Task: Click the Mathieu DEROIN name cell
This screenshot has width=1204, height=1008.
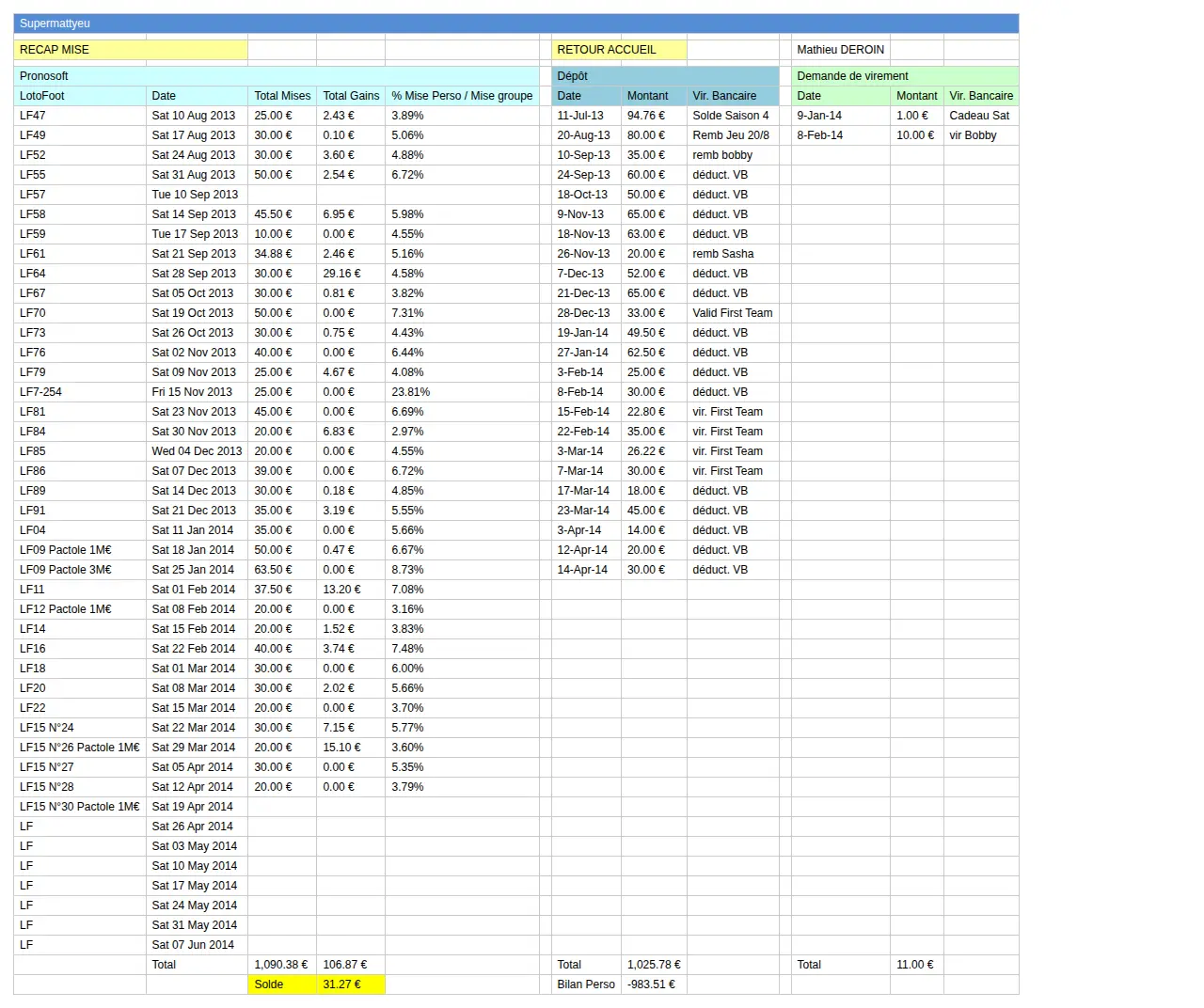Action: click(x=841, y=50)
